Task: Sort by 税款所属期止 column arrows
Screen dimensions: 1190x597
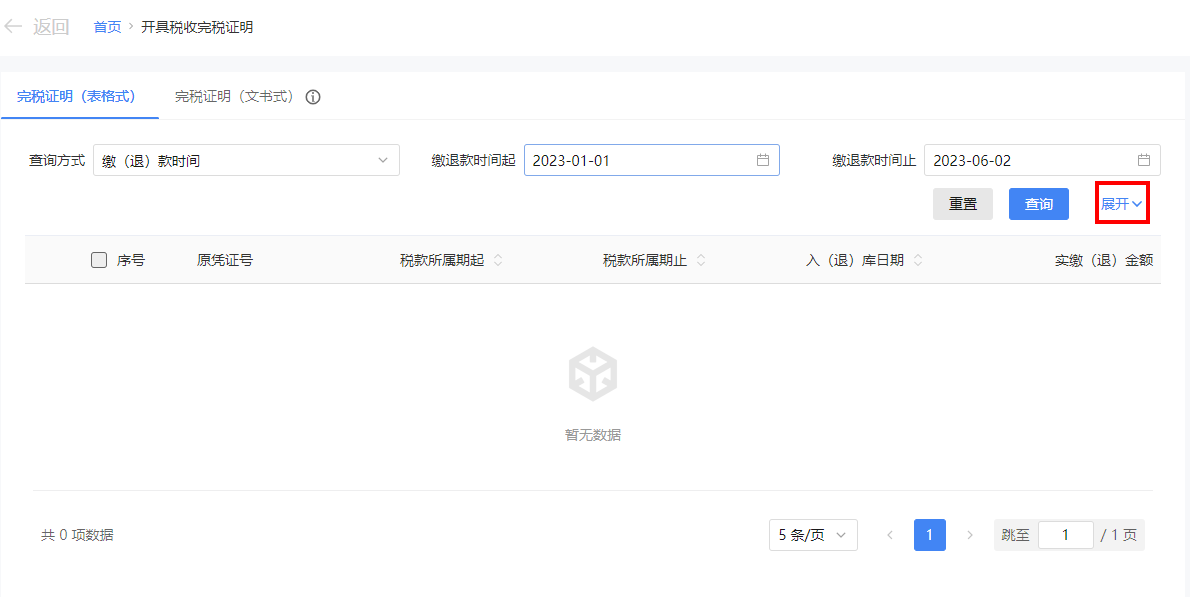Action: [701, 260]
